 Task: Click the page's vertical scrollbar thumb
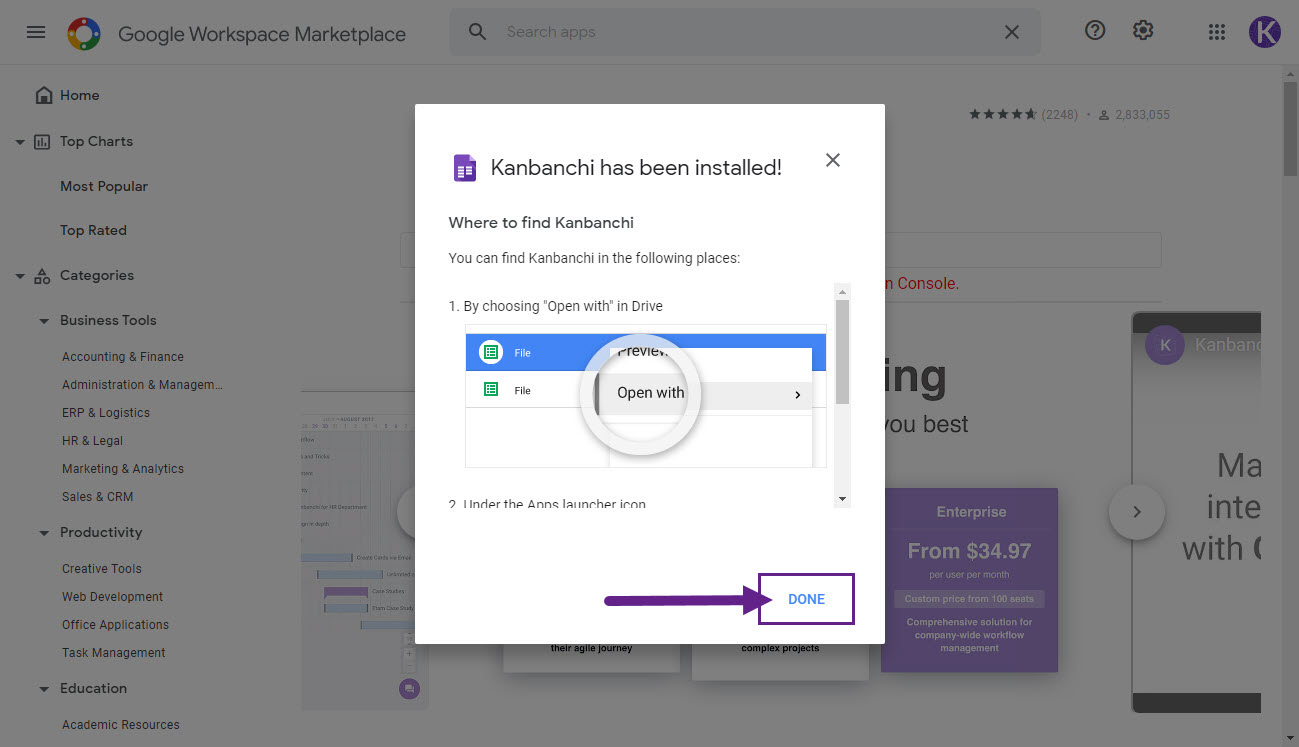click(1290, 130)
